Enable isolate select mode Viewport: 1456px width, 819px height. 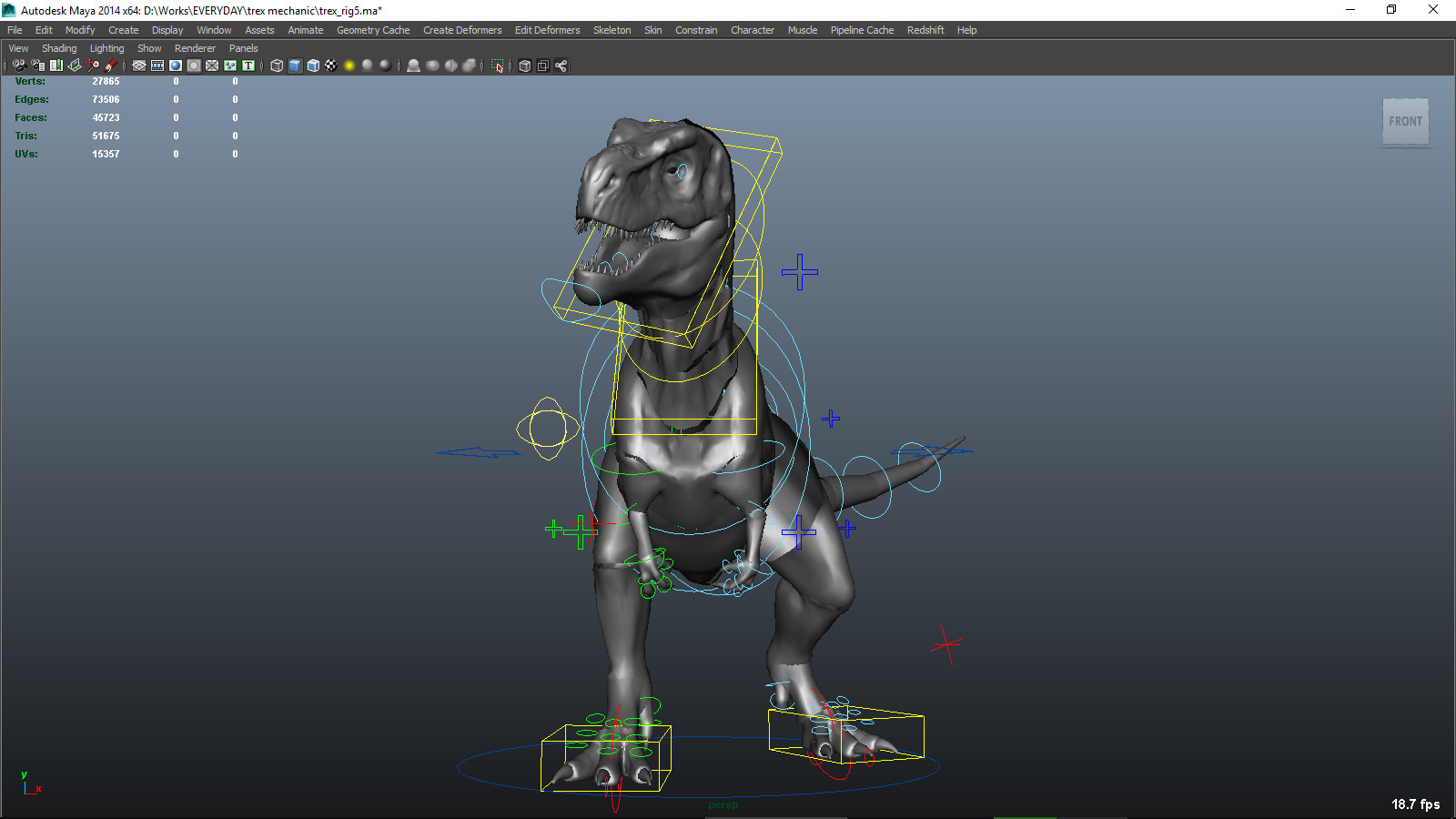click(x=497, y=65)
